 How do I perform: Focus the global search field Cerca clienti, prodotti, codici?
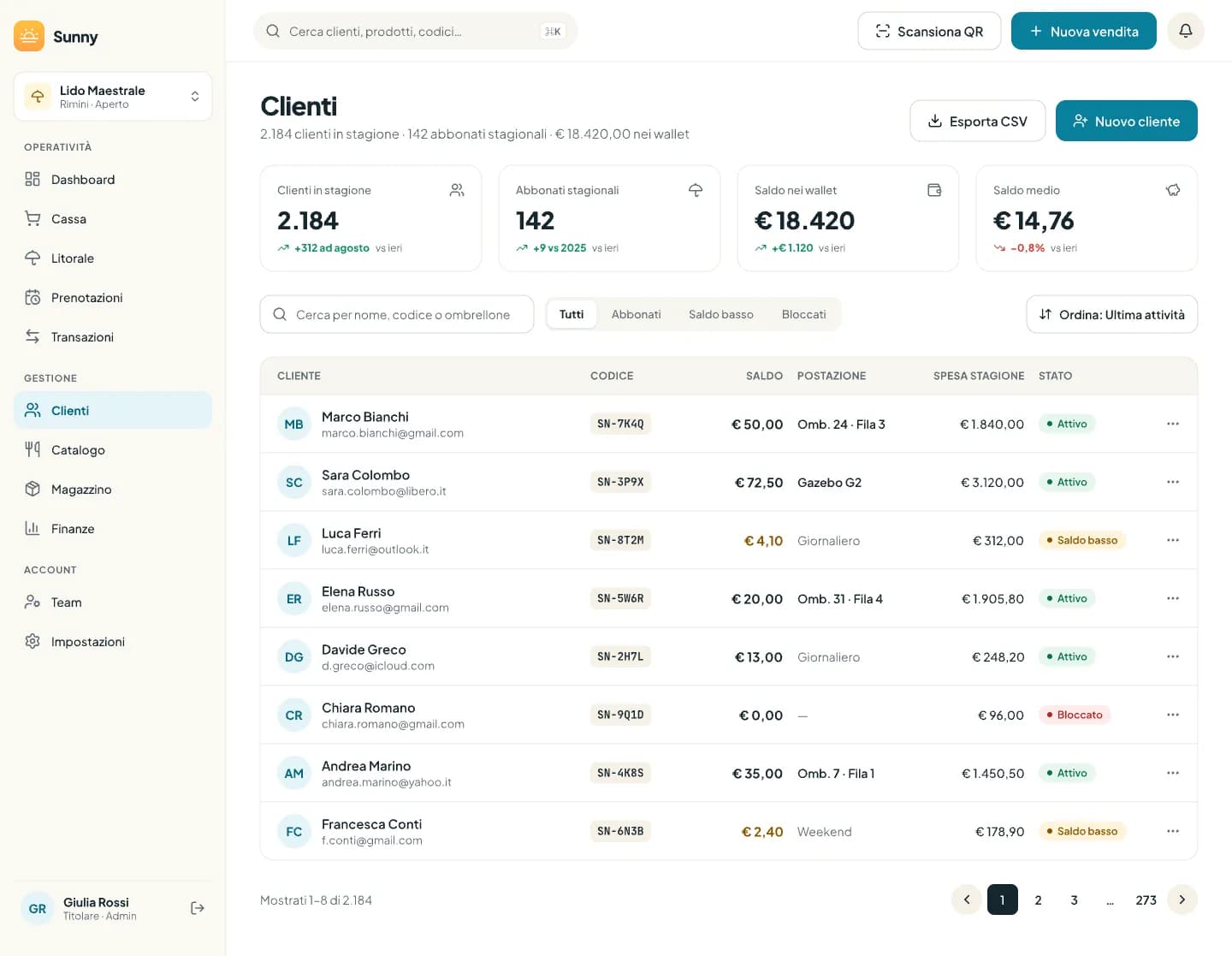416,31
